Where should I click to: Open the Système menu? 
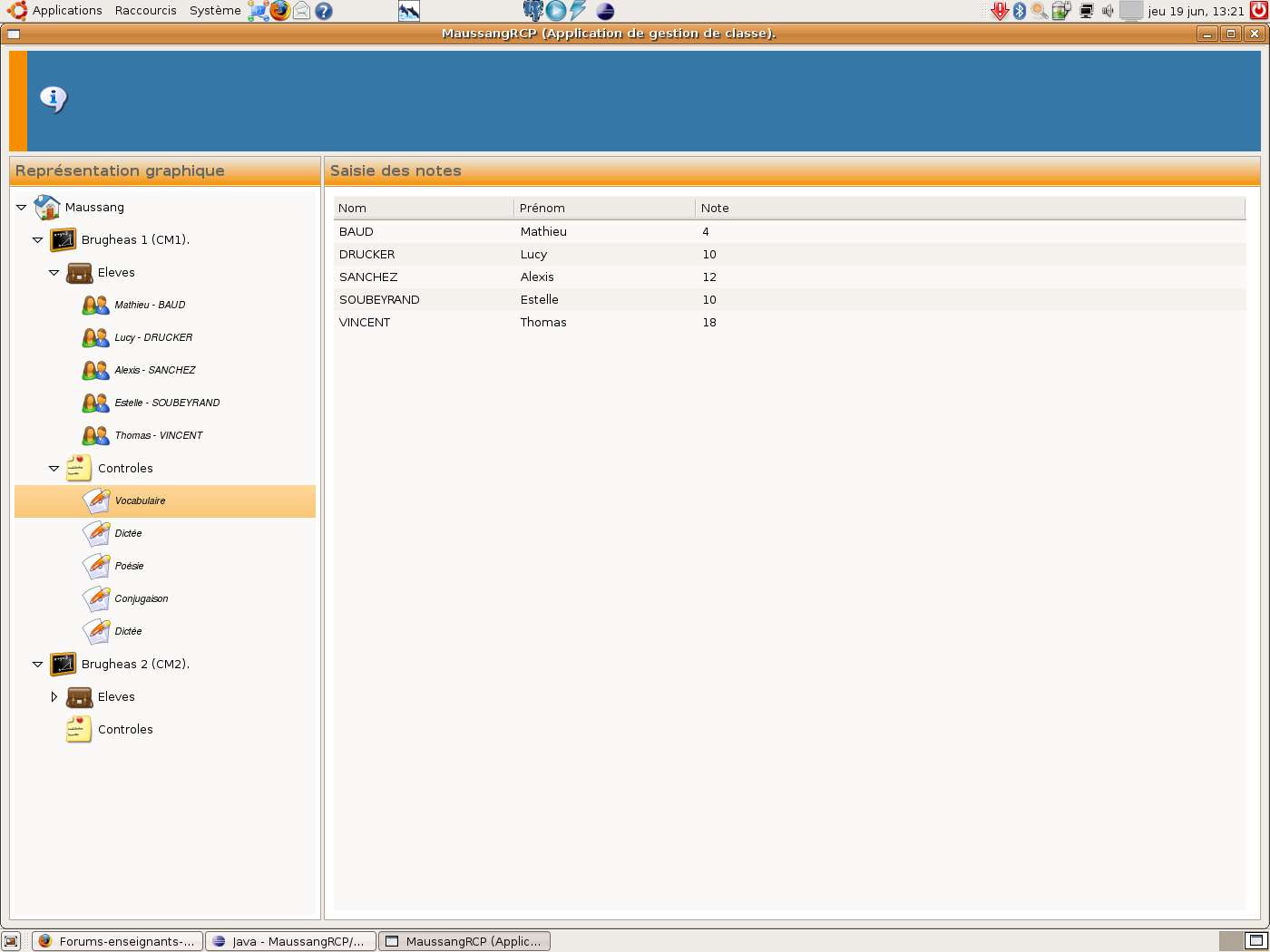click(x=215, y=11)
